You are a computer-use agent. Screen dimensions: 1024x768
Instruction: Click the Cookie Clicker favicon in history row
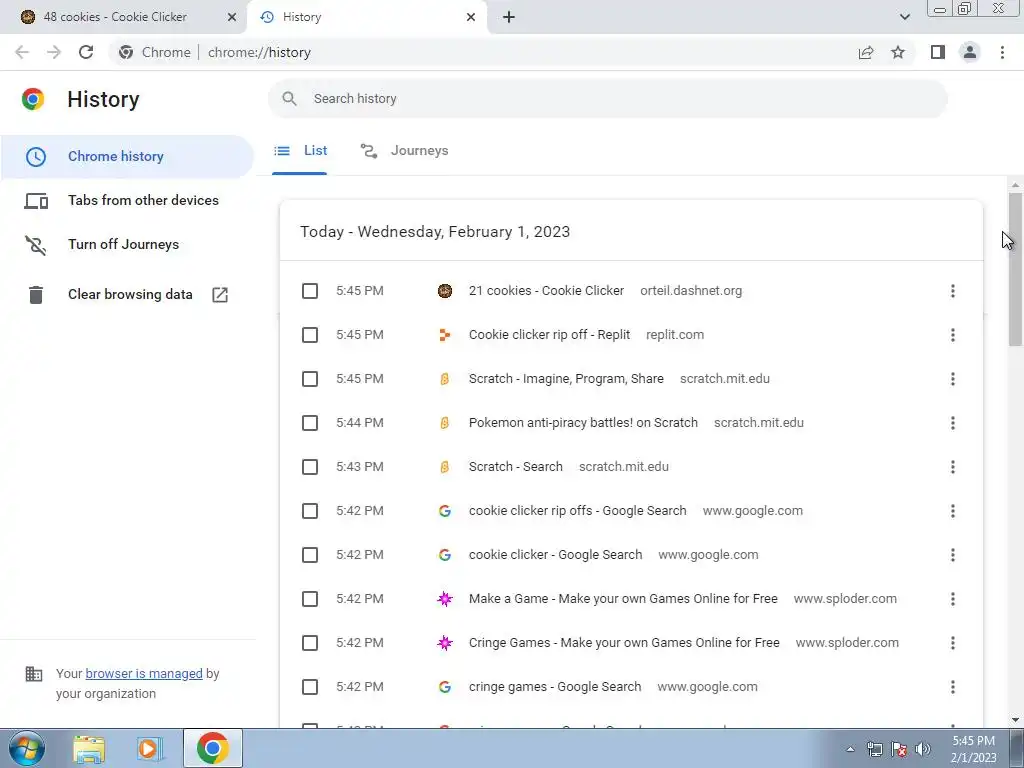(445, 291)
